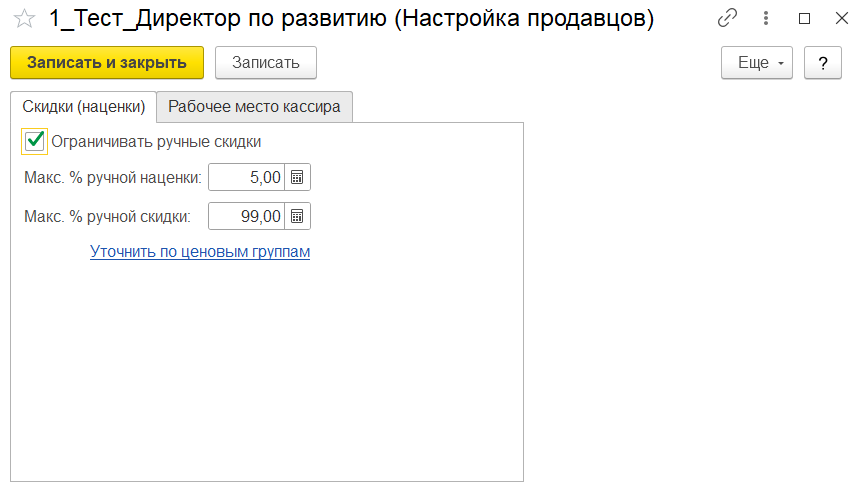Click the Макс. % ручной скидки label
The image size is (862, 490).
click(x=107, y=216)
